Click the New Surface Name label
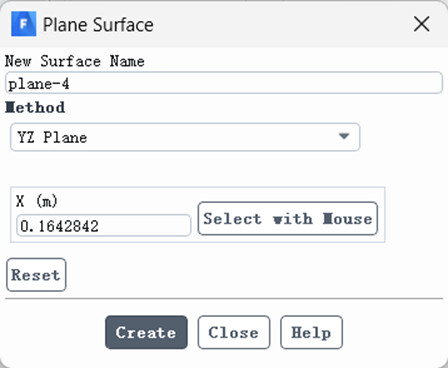The height and width of the screenshot is (368, 448). coord(75,61)
